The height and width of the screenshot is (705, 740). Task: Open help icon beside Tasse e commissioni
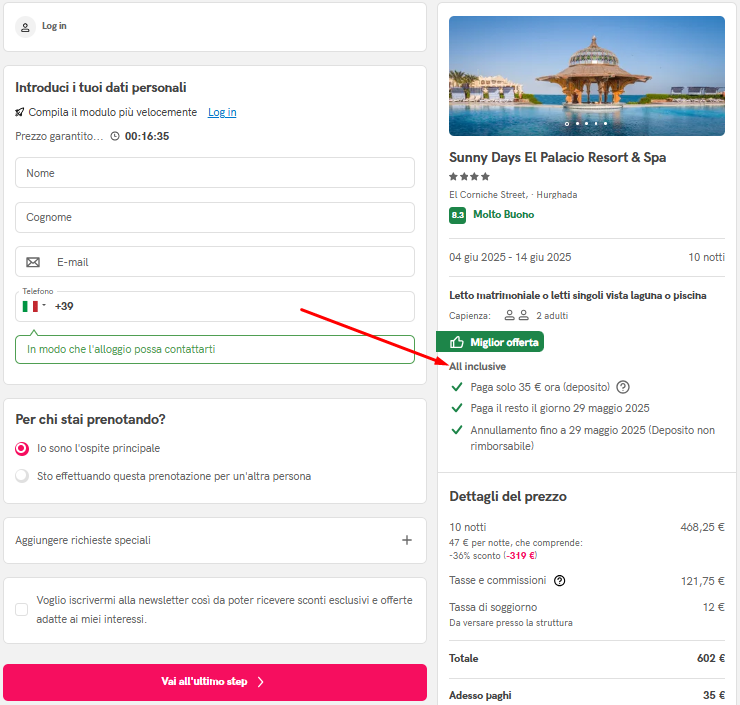559,580
